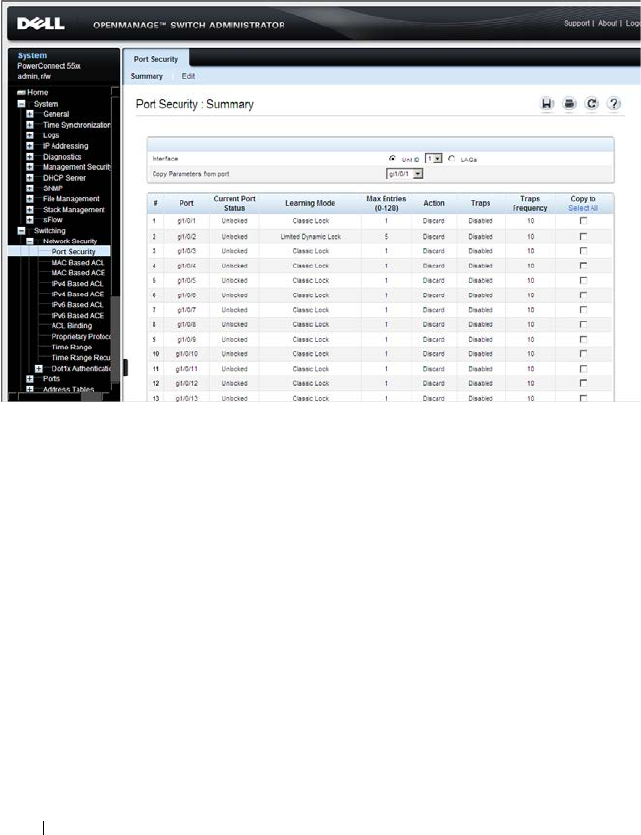Image resolution: width=641 pixels, height=835 pixels.
Task: Click the Save icon
Action: 547,103
